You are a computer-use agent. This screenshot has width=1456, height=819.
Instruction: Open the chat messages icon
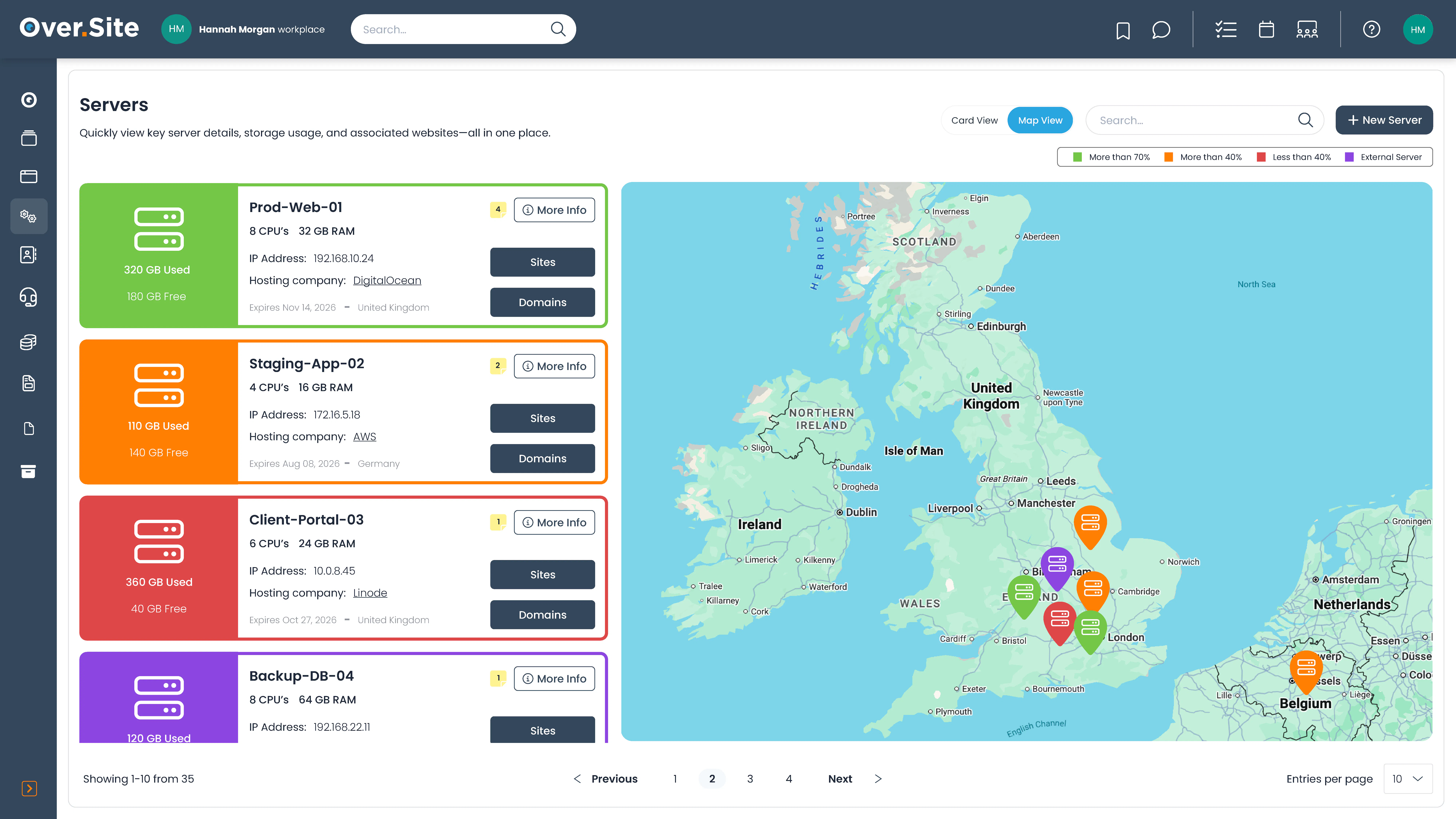1161,30
